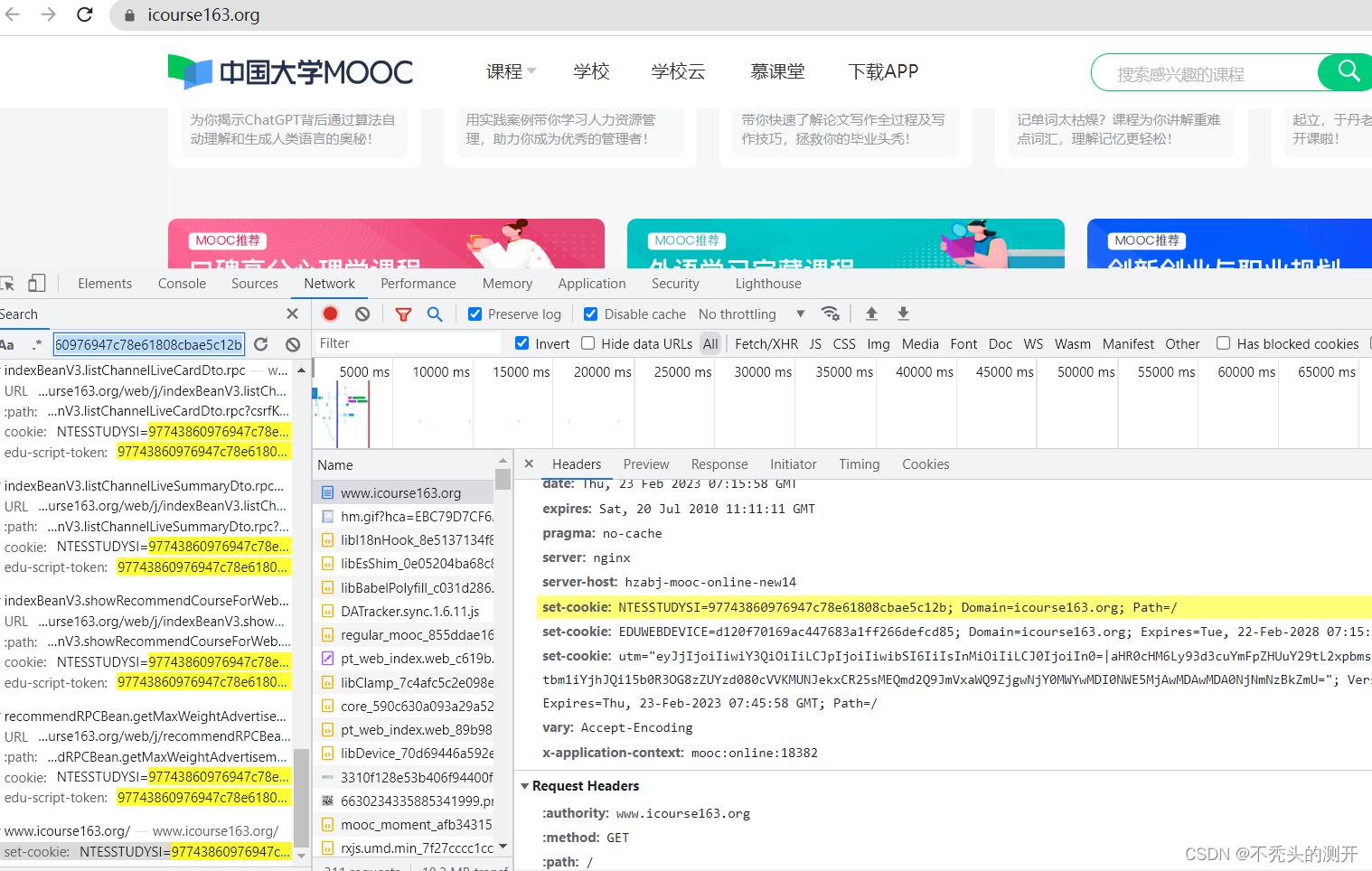Switch to Elements panel
Image resolution: width=1372 pixels, height=871 pixels.
105,283
